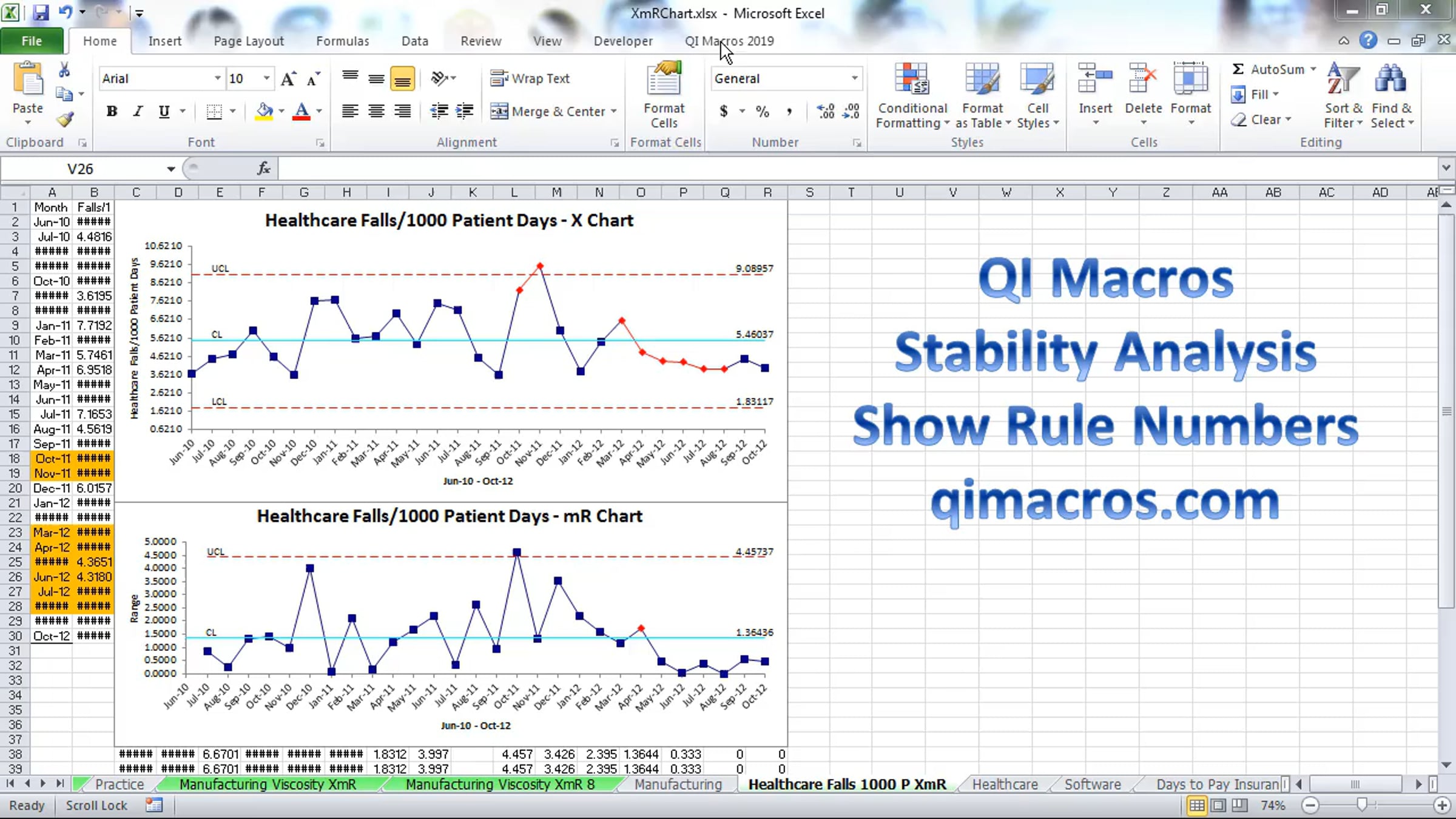Click the Increase Decimal icon
Viewport: 1456px width, 819px height.
coord(826,112)
